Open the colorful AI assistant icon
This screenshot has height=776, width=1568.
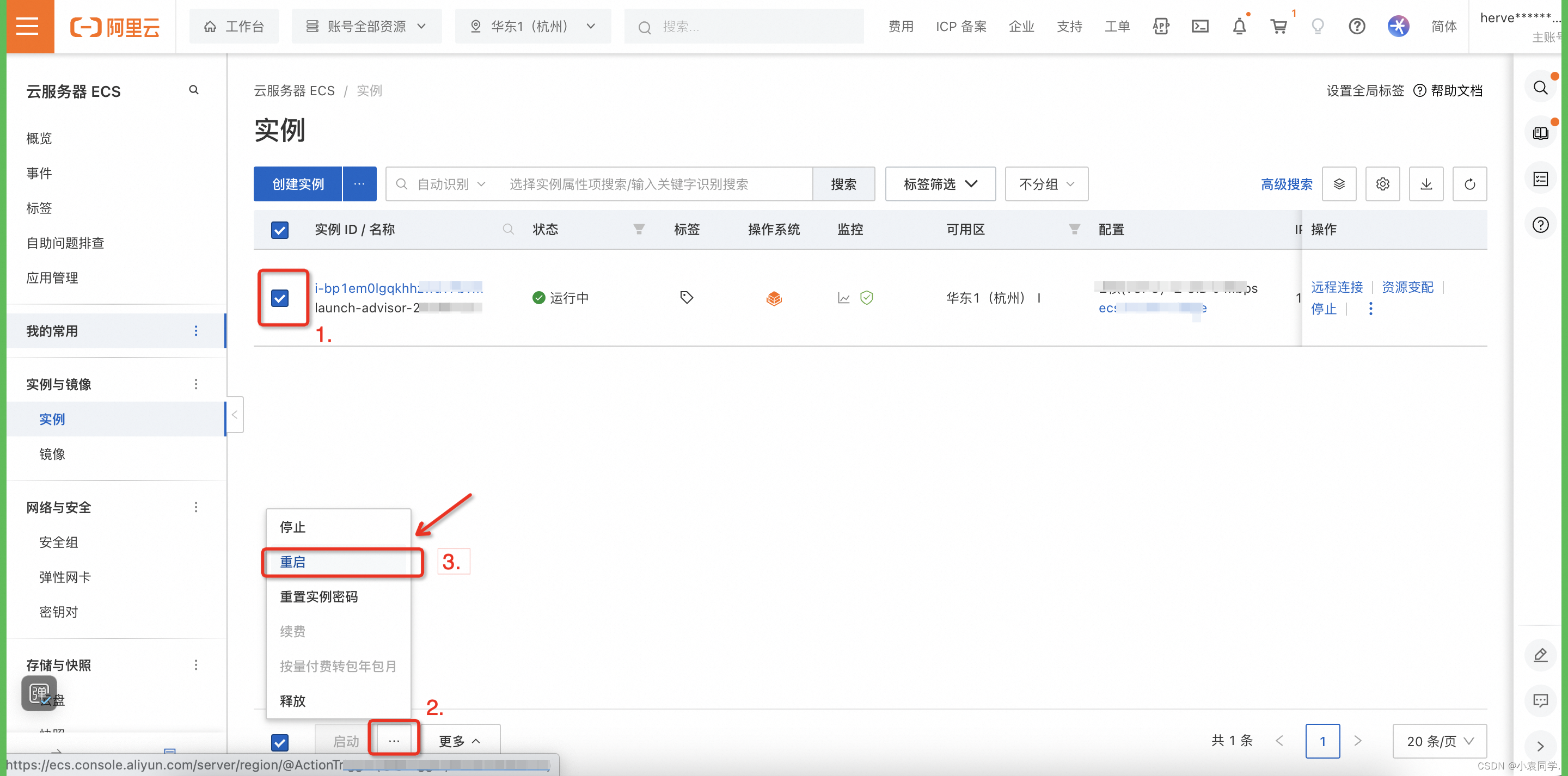point(1398,26)
